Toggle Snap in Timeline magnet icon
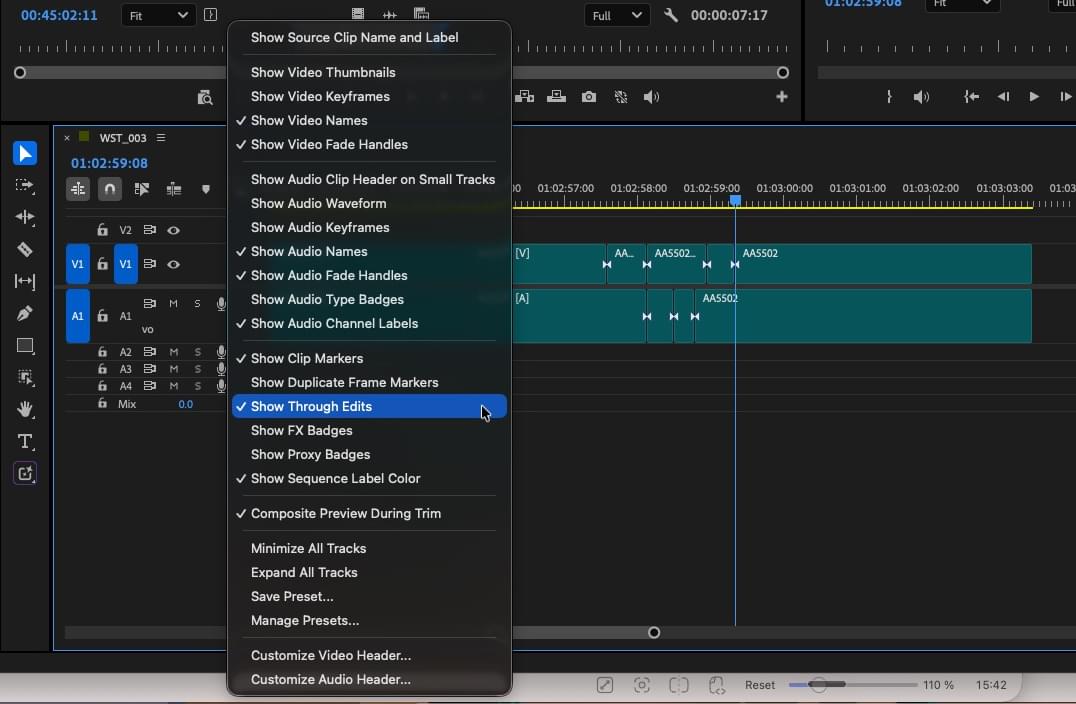Viewport: 1076px width, 704px height. pyautogui.click(x=110, y=189)
